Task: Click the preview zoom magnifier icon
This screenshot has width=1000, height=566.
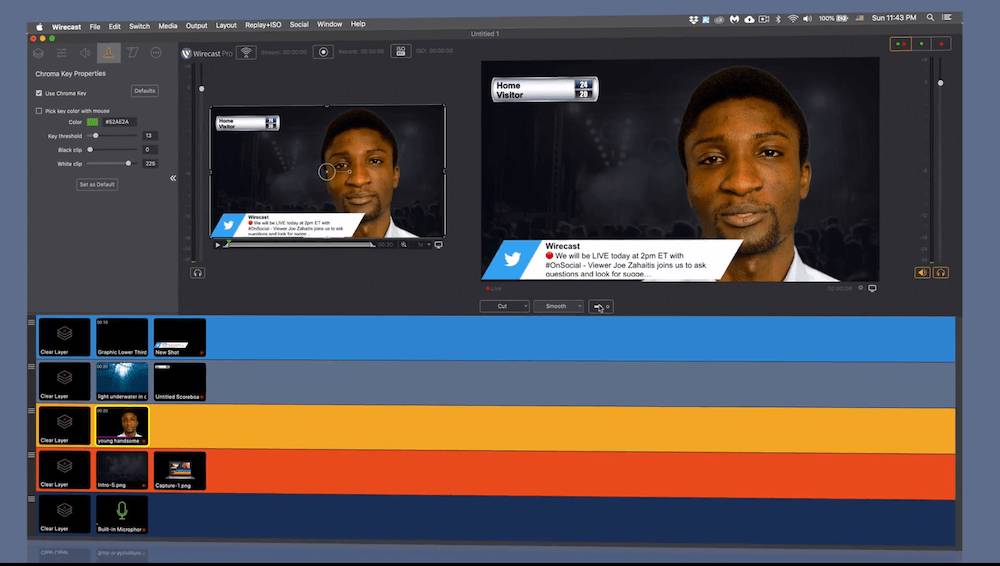Action: pyautogui.click(x=404, y=245)
